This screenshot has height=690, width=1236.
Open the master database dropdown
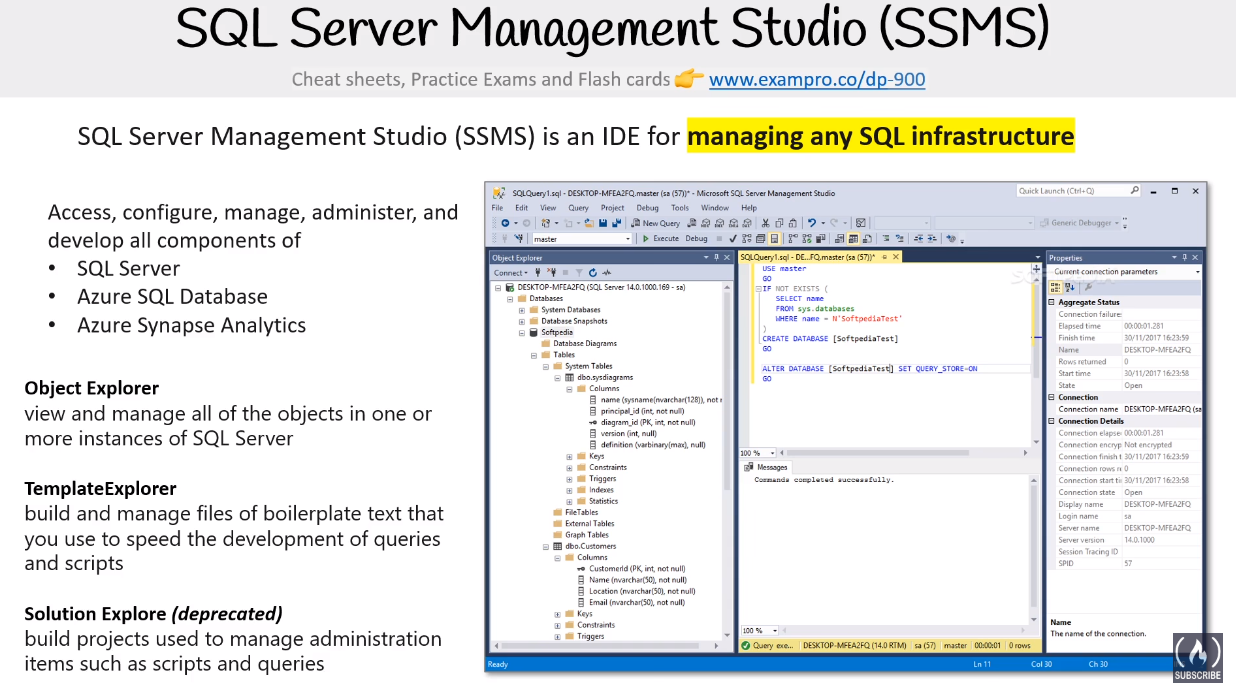tap(628, 239)
